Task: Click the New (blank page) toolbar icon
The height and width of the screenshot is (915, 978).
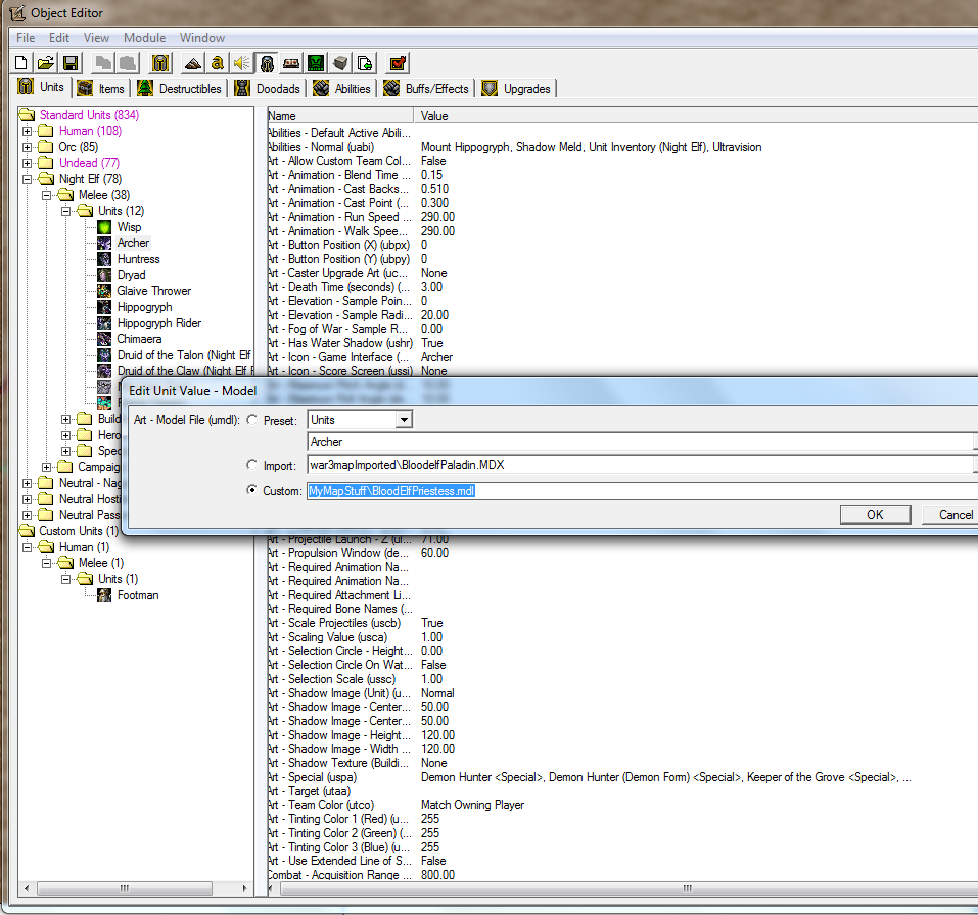Action: point(21,63)
